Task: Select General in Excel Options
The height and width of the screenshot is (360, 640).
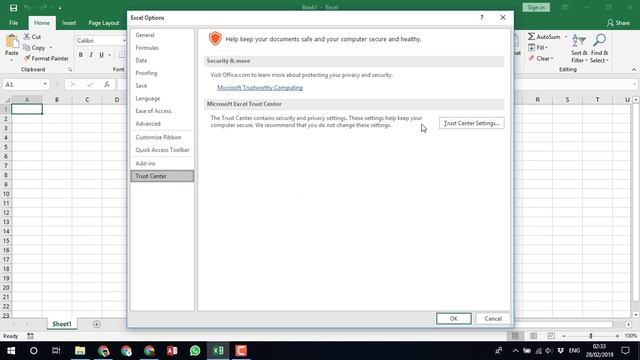Action: pos(162,35)
